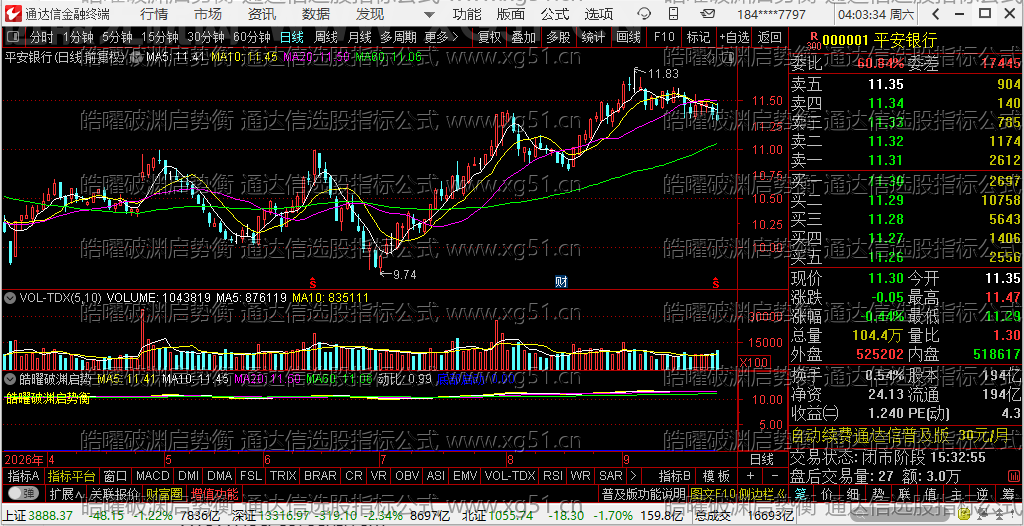Click the 通达信 red logo icon
The width and height of the screenshot is (1024, 526).
12,12
